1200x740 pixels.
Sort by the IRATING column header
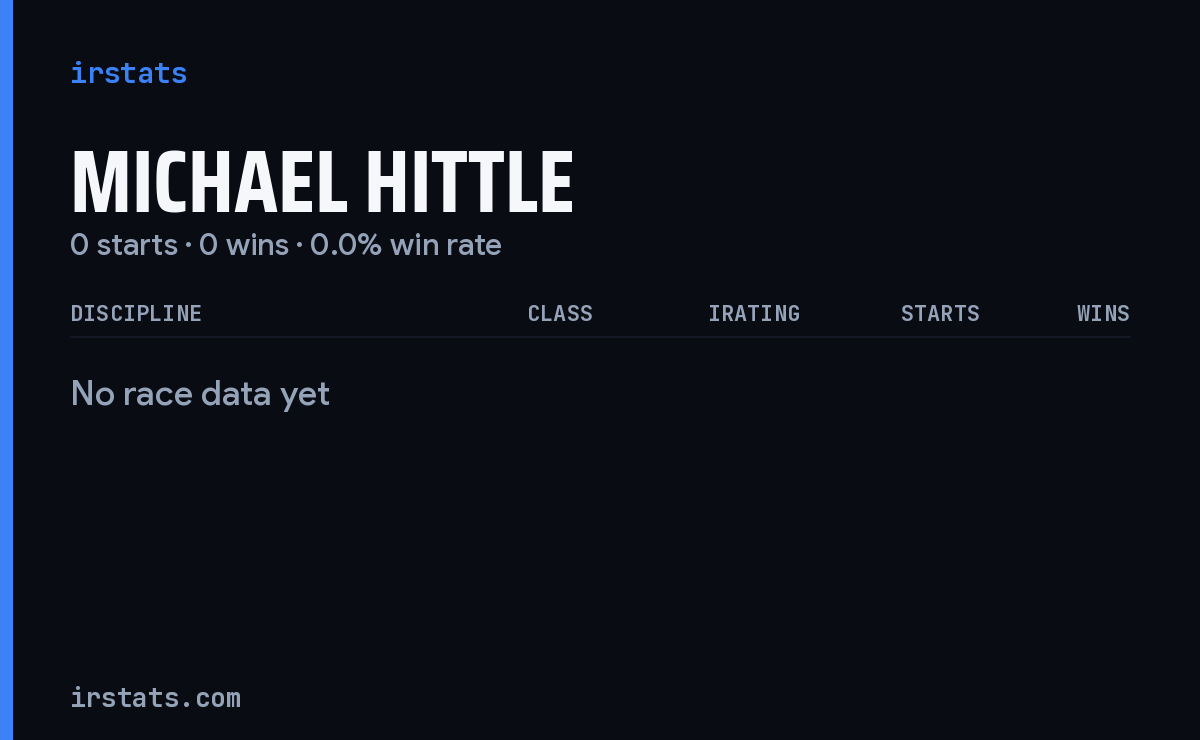[x=754, y=313]
